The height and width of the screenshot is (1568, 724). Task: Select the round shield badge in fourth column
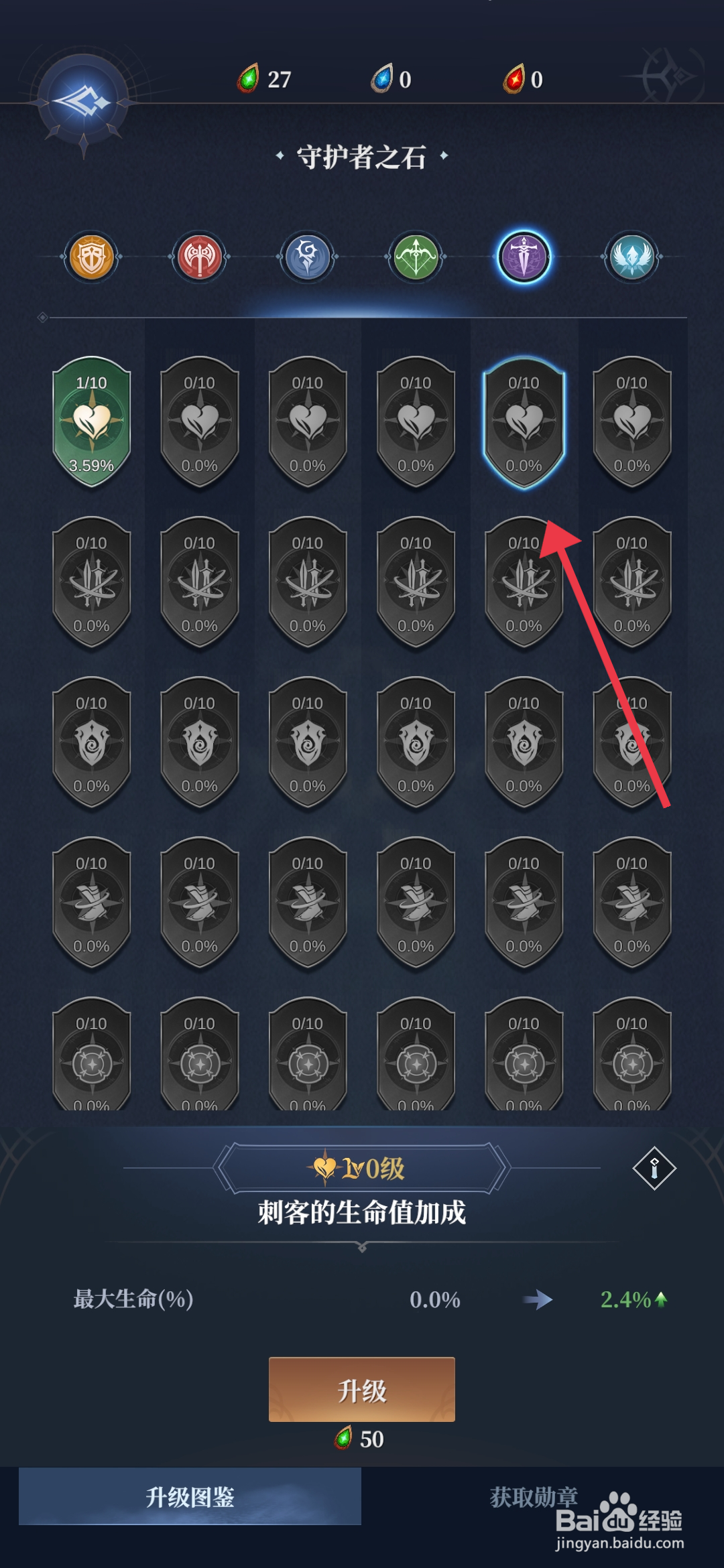coord(416,1055)
